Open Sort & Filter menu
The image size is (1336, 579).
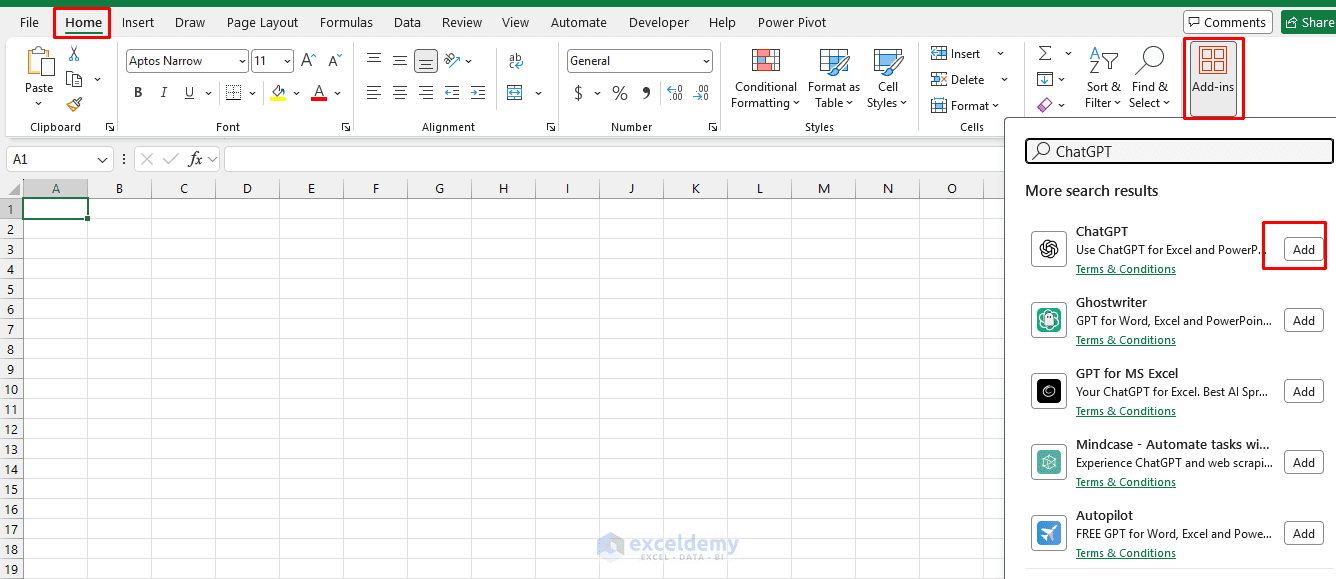[1103, 78]
